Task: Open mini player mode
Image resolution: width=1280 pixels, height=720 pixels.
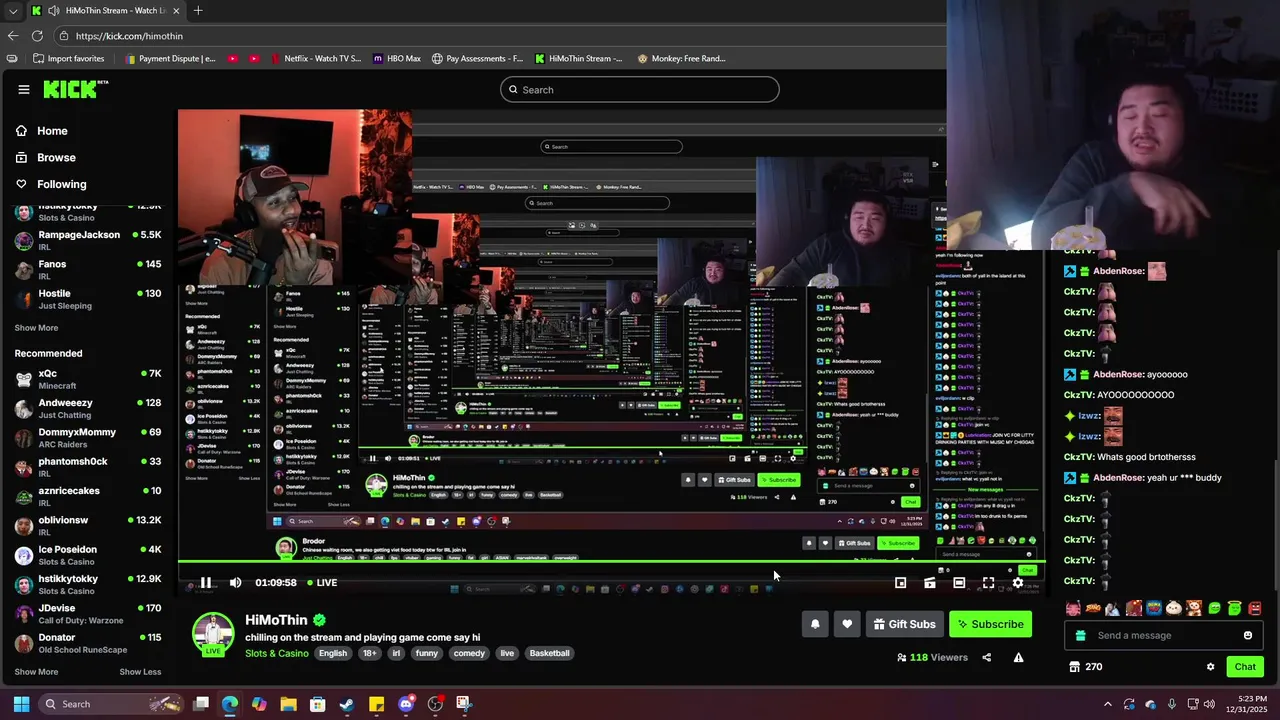Action: coord(900,583)
